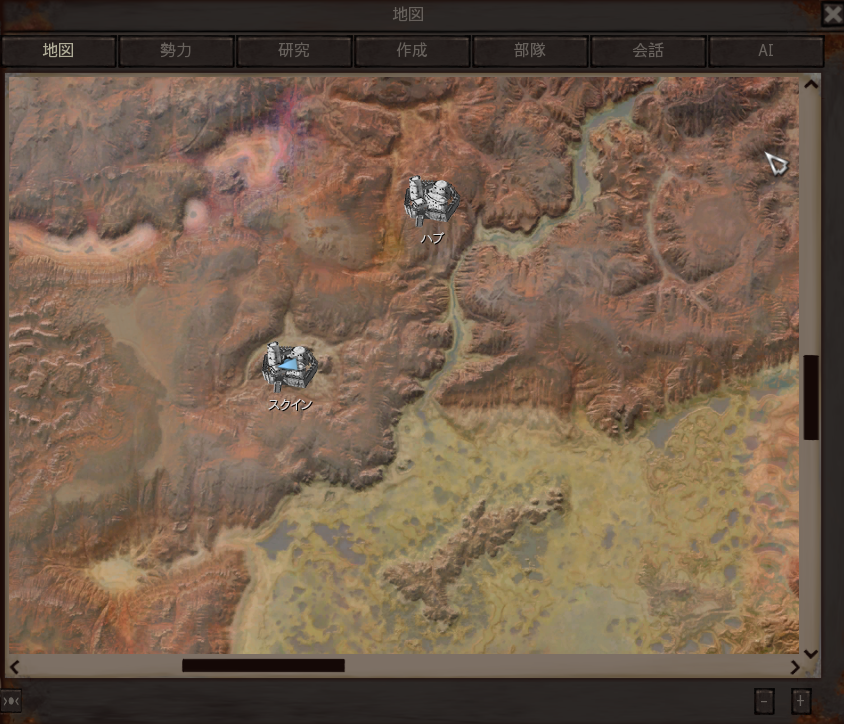Click the center-on-player icon at bottom left
844x724 pixels.
click(11, 701)
